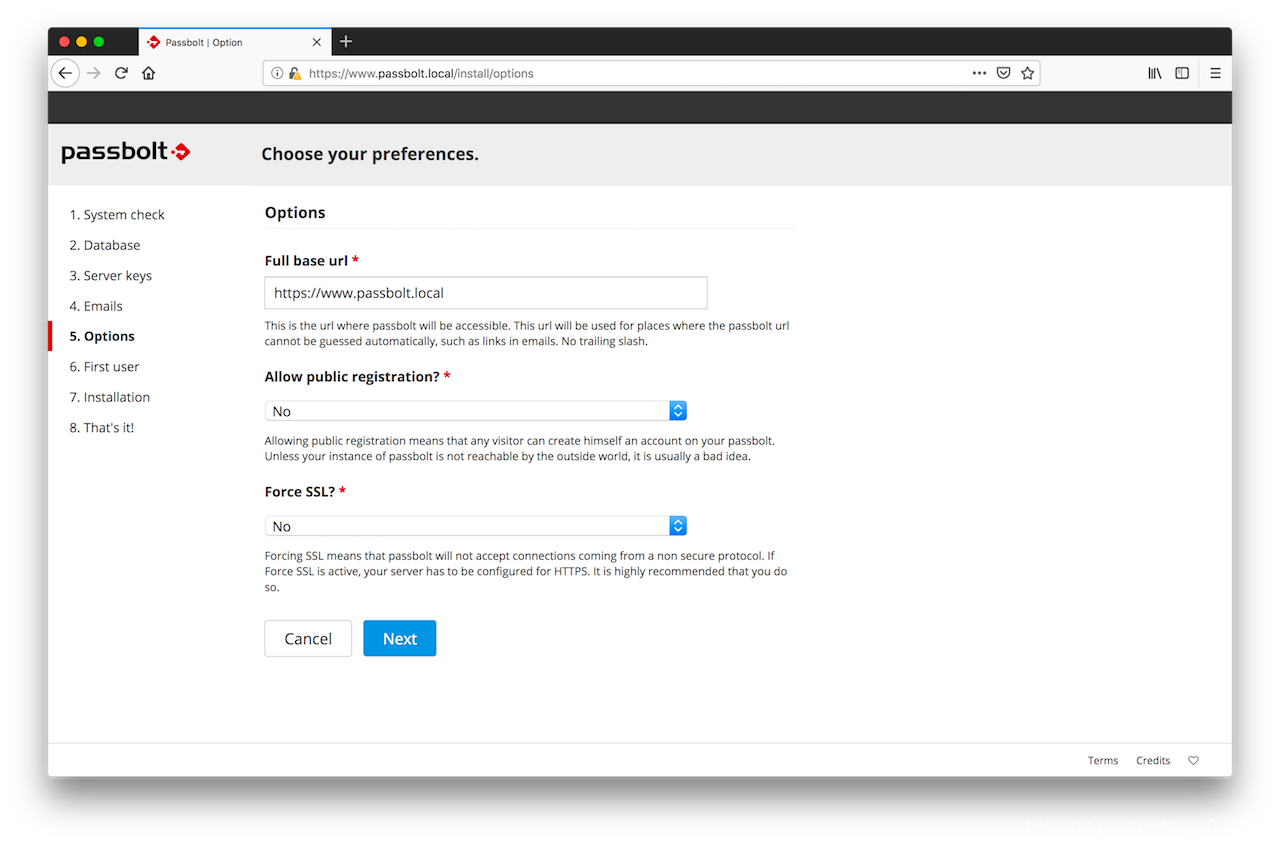Select the Passbolt | Option browser tab

point(235,42)
